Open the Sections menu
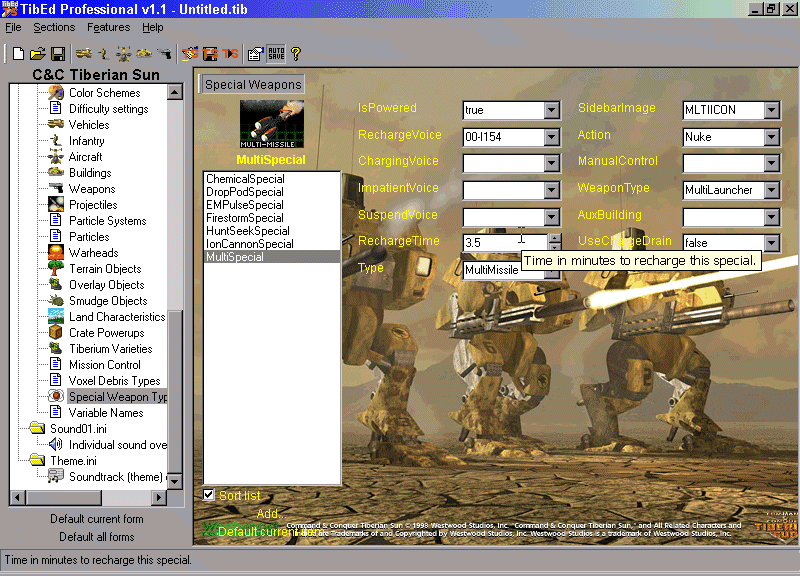800x576 pixels. point(54,28)
